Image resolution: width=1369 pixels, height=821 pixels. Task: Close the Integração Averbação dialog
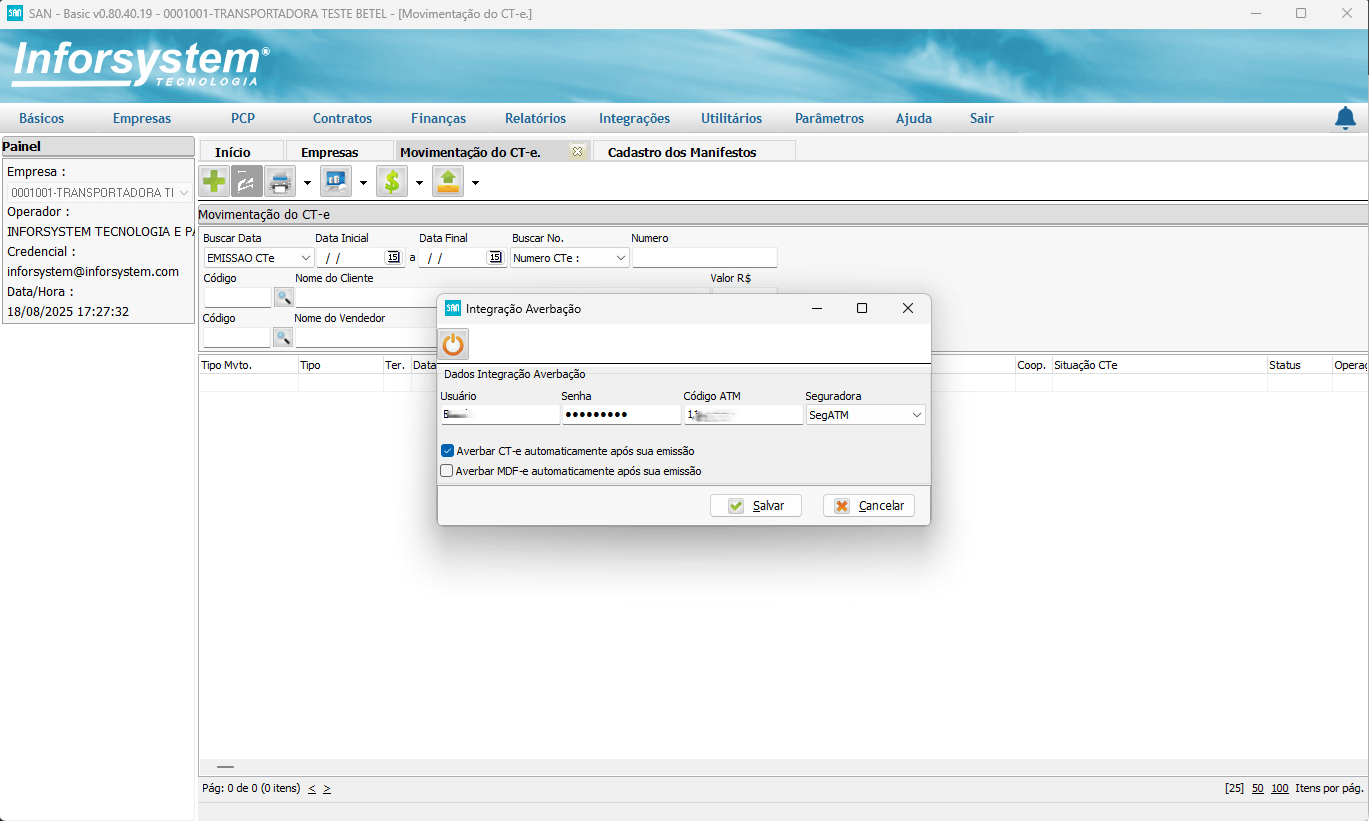coord(908,308)
